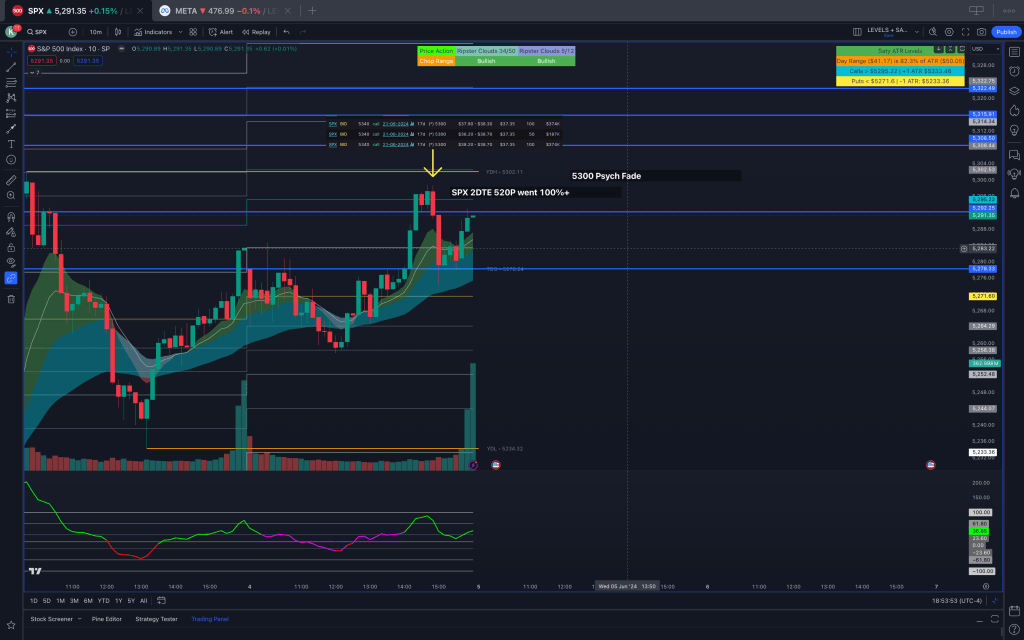Expand the collapsed indicator legend chevron

pos(30,72)
